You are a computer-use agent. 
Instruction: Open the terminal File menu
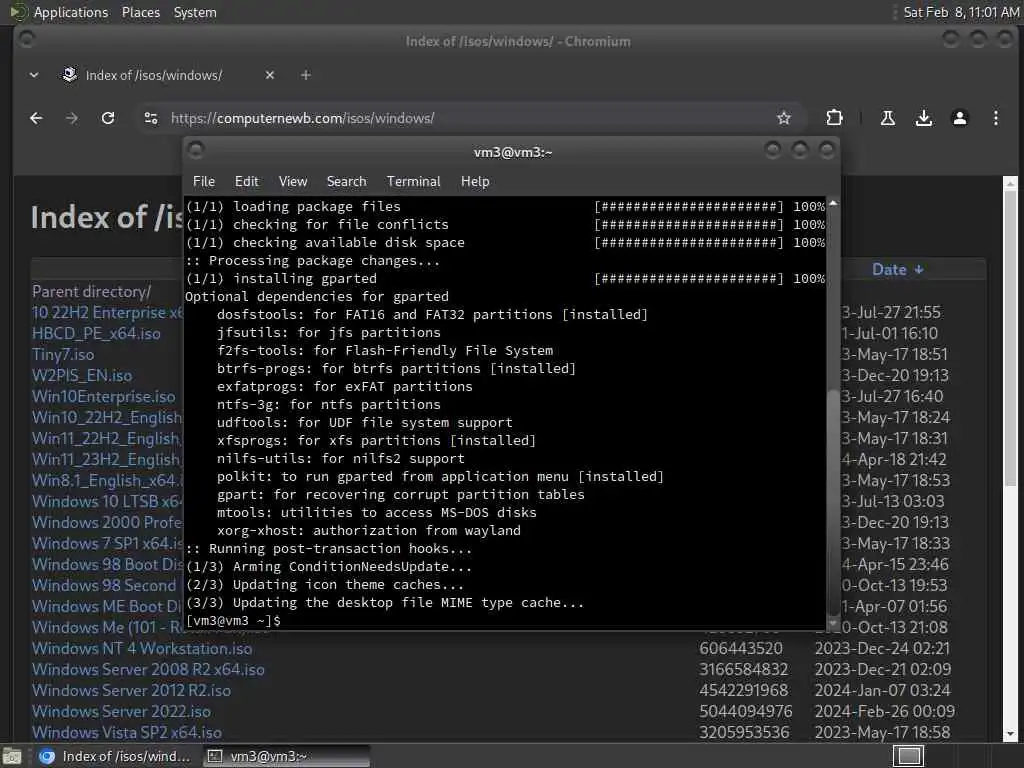204,182
